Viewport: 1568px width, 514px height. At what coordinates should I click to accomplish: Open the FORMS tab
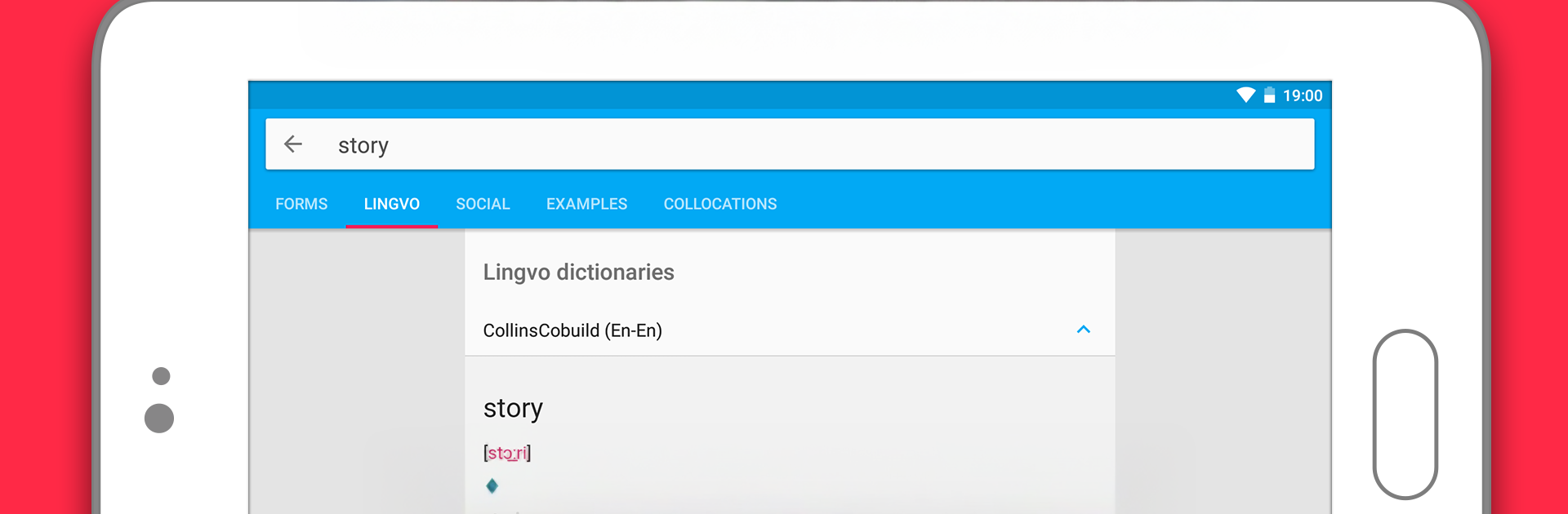(301, 204)
